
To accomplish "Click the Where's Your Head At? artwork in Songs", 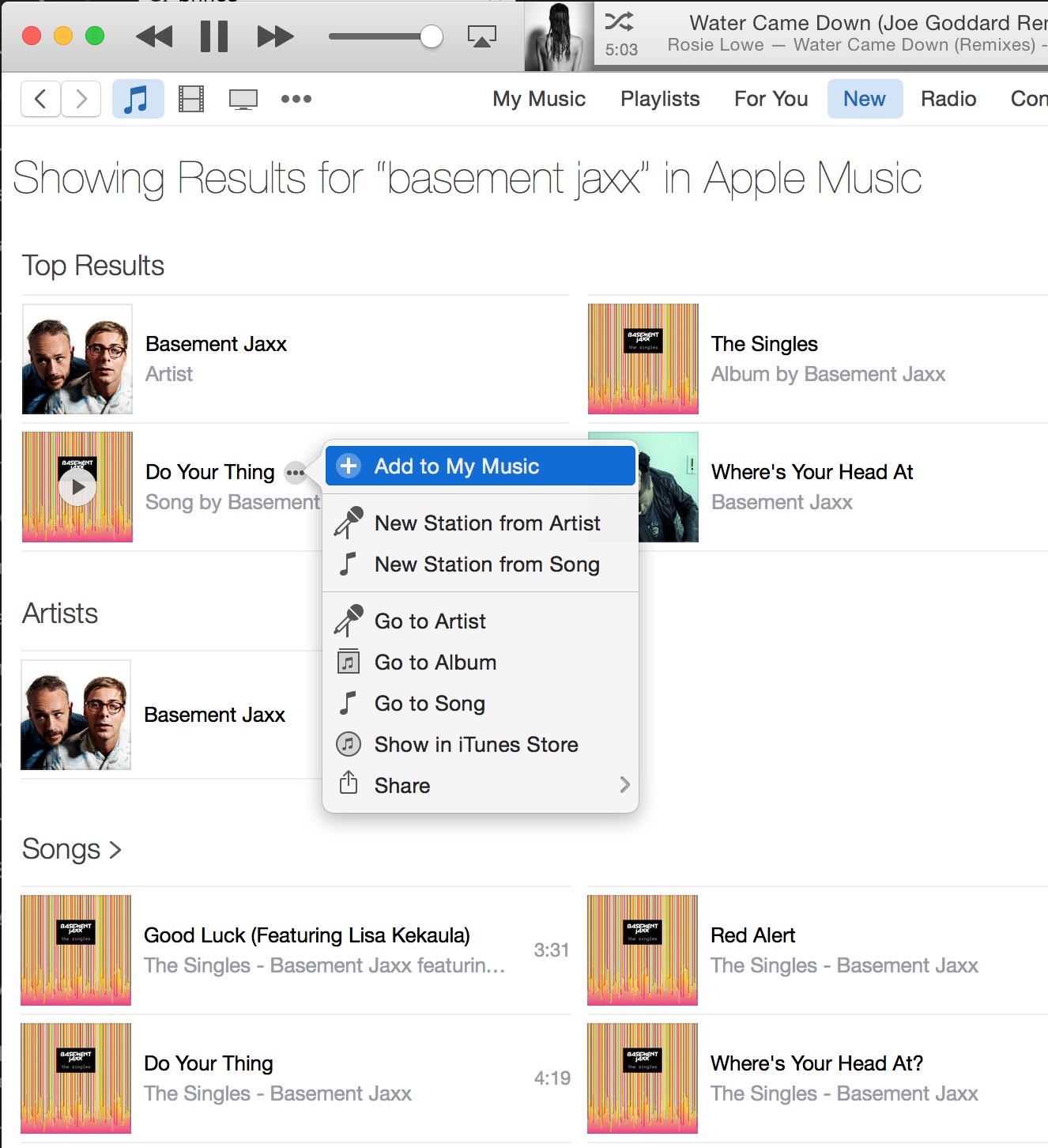I will (x=643, y=1078).
